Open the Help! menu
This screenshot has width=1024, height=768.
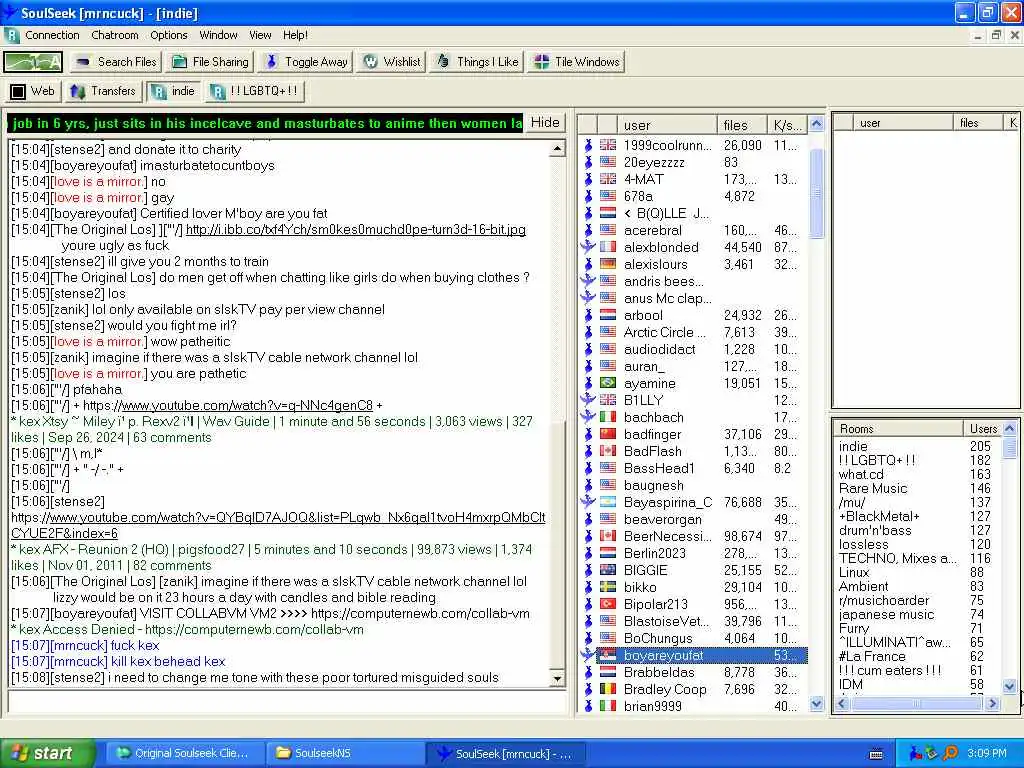(x=295, y=35)
